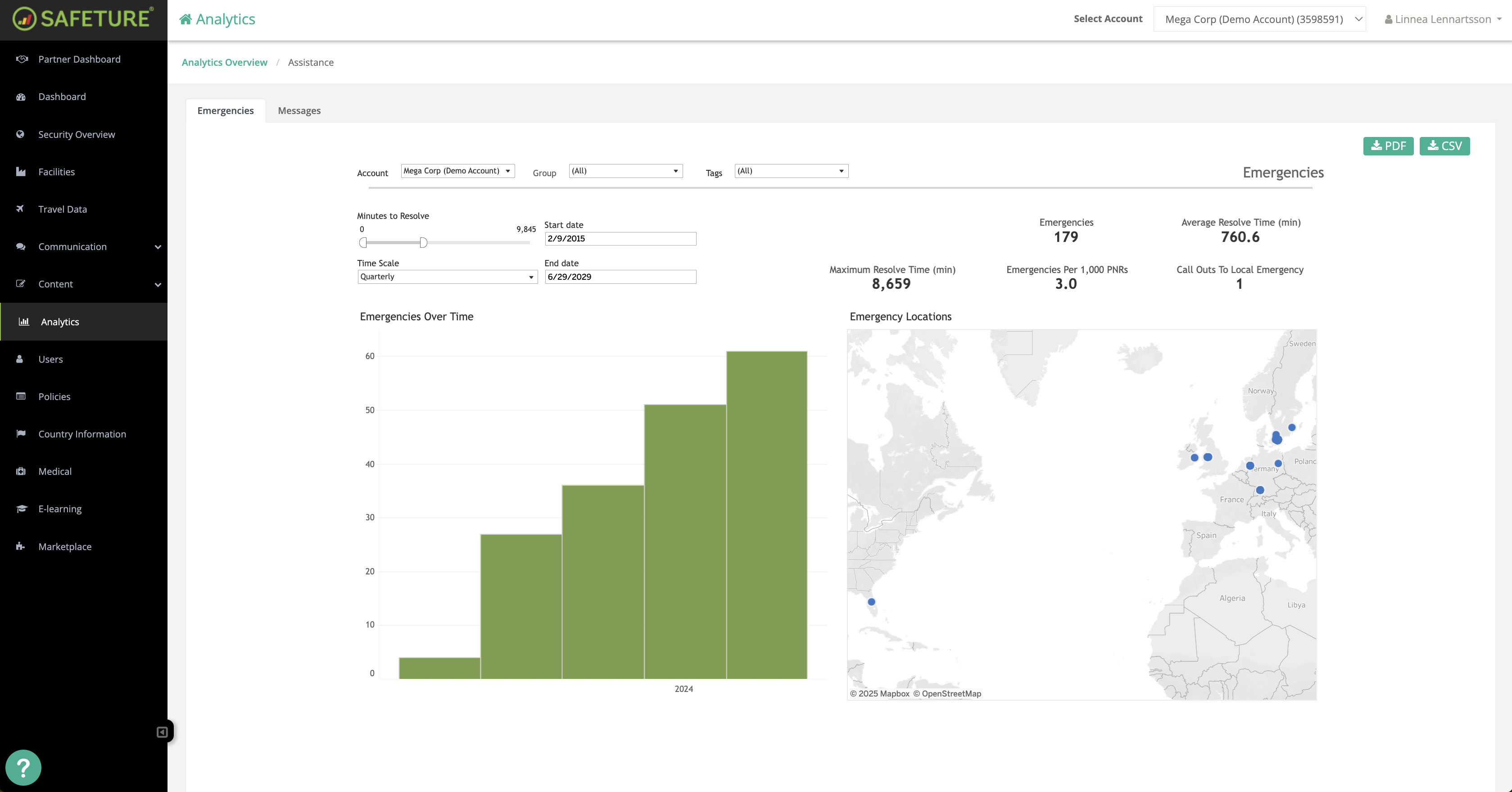
Task: Expand the Communication sidebar menu
Action: pos(72,246)
